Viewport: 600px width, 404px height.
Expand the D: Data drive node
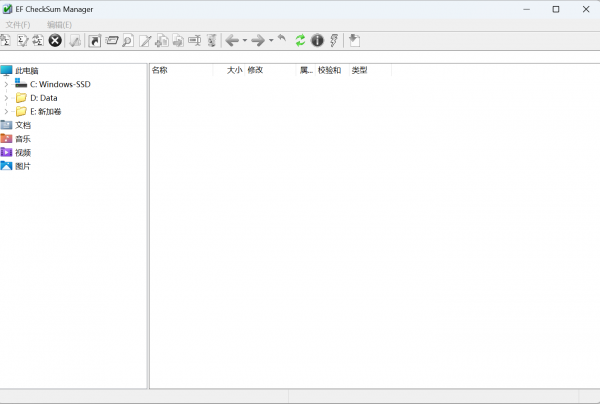click(x=6, y=98)
